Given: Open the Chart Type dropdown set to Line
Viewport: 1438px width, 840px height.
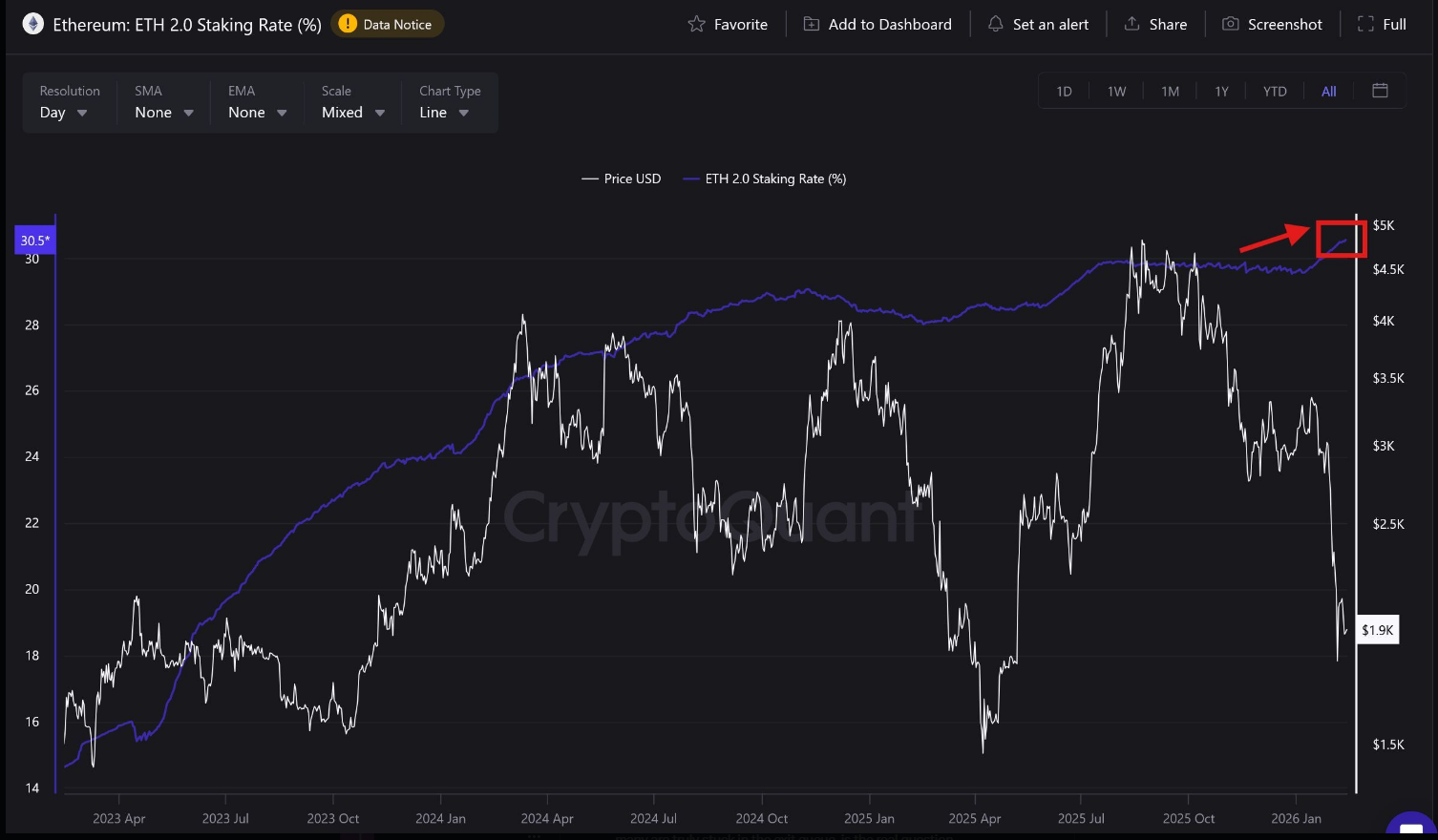Looking at the screenshot, I should click(x=442, y=112).
